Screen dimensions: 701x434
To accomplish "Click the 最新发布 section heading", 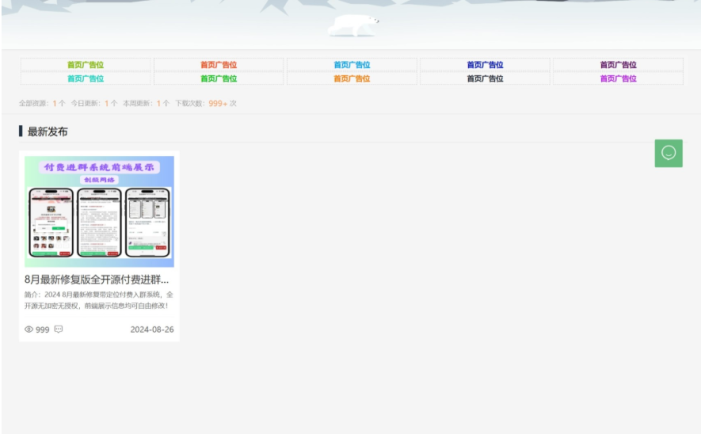I will coord(47,131).
